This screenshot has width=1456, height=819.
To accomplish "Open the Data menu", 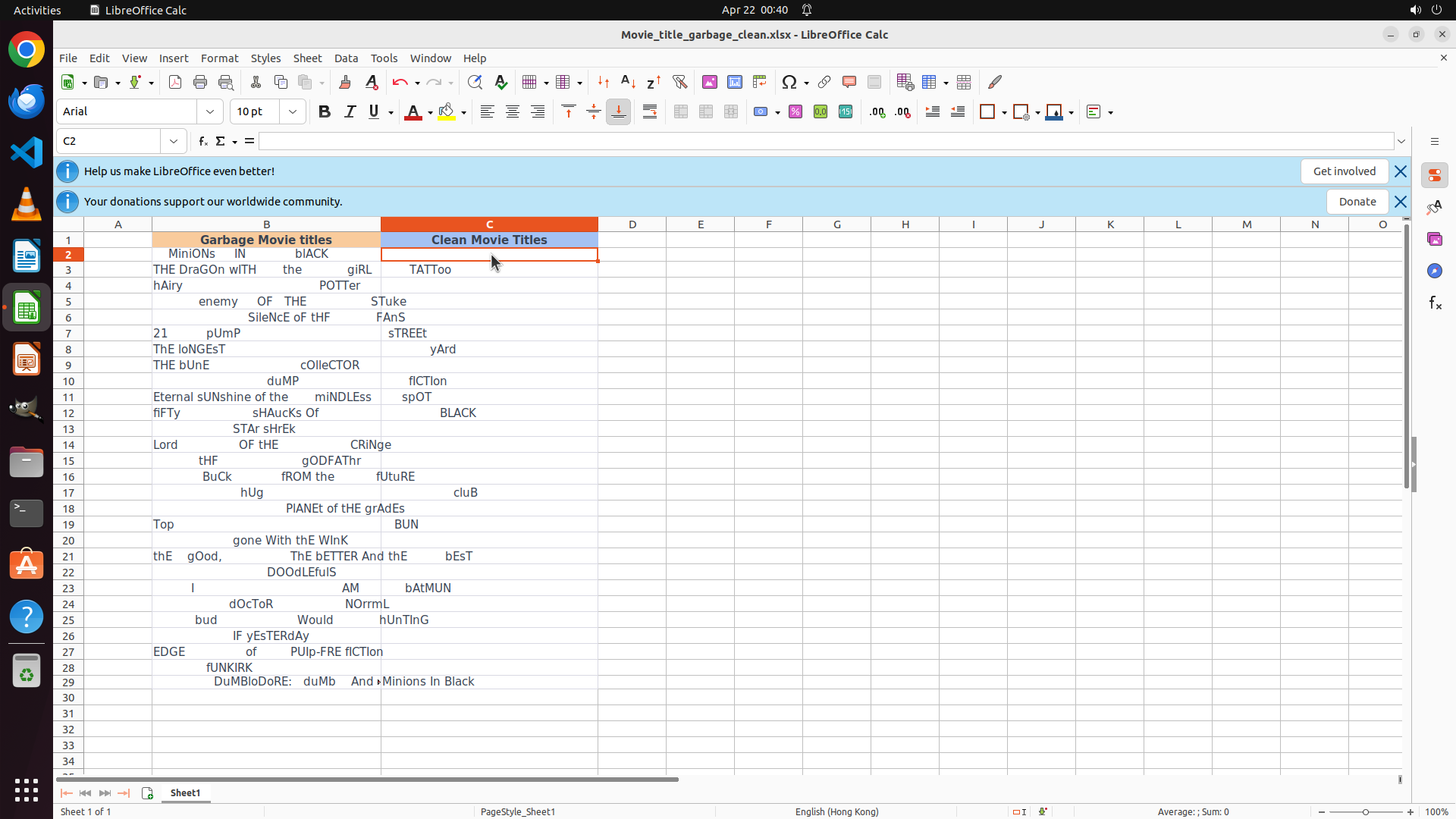I will tap(346, 58).
